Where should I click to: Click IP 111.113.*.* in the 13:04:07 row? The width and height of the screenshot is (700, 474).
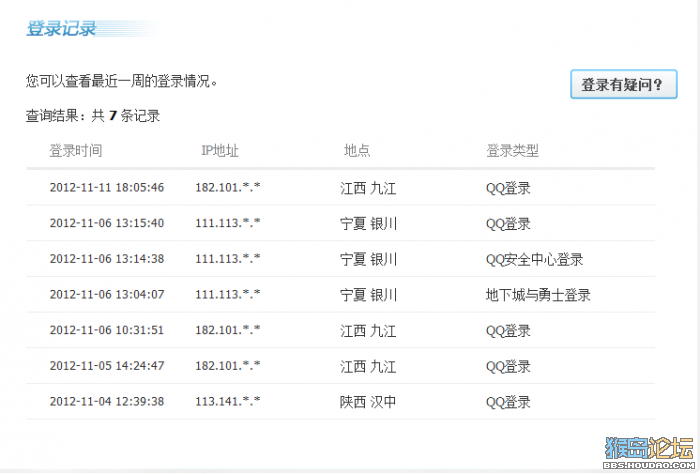[228, 295]
